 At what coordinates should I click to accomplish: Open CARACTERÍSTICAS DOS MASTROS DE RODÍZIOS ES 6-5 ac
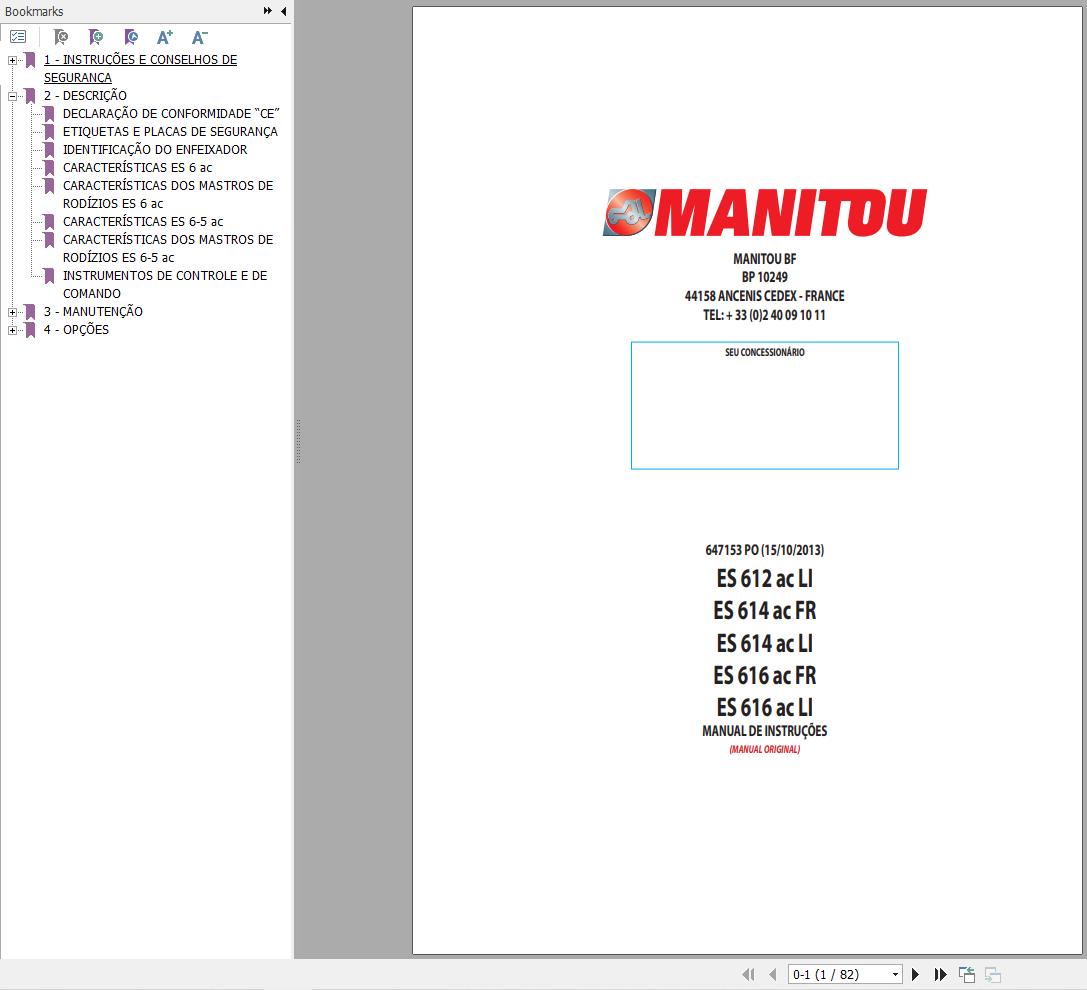168,249
